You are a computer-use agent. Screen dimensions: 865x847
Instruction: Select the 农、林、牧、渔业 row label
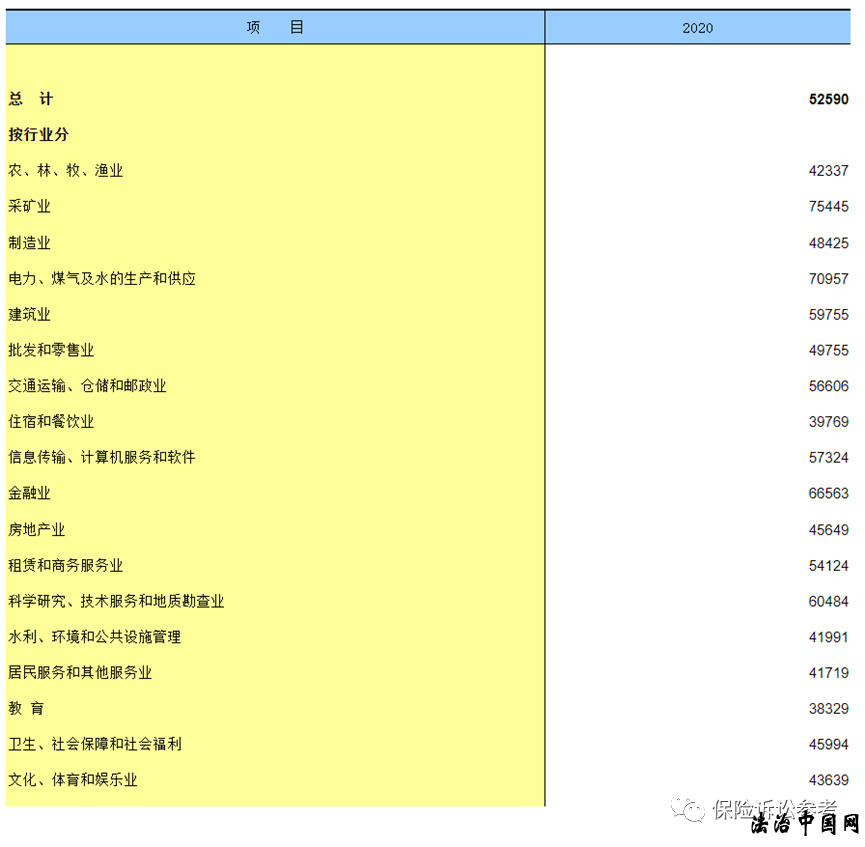[x=66, y=171]
